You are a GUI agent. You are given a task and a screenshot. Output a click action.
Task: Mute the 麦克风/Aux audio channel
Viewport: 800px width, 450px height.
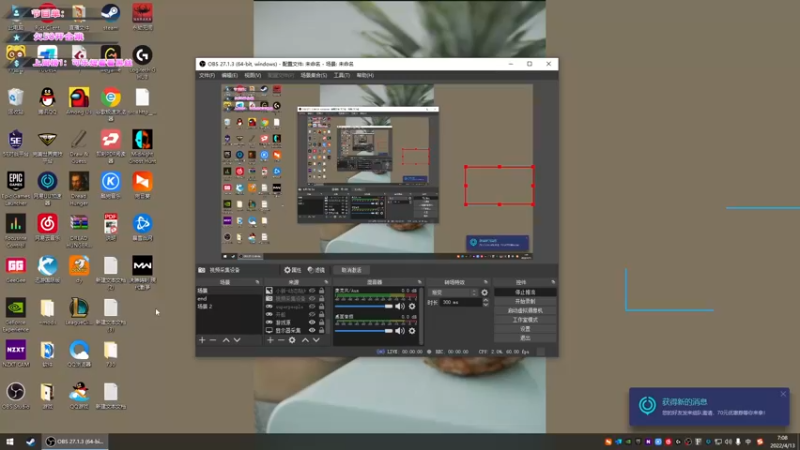coord(400,306)
